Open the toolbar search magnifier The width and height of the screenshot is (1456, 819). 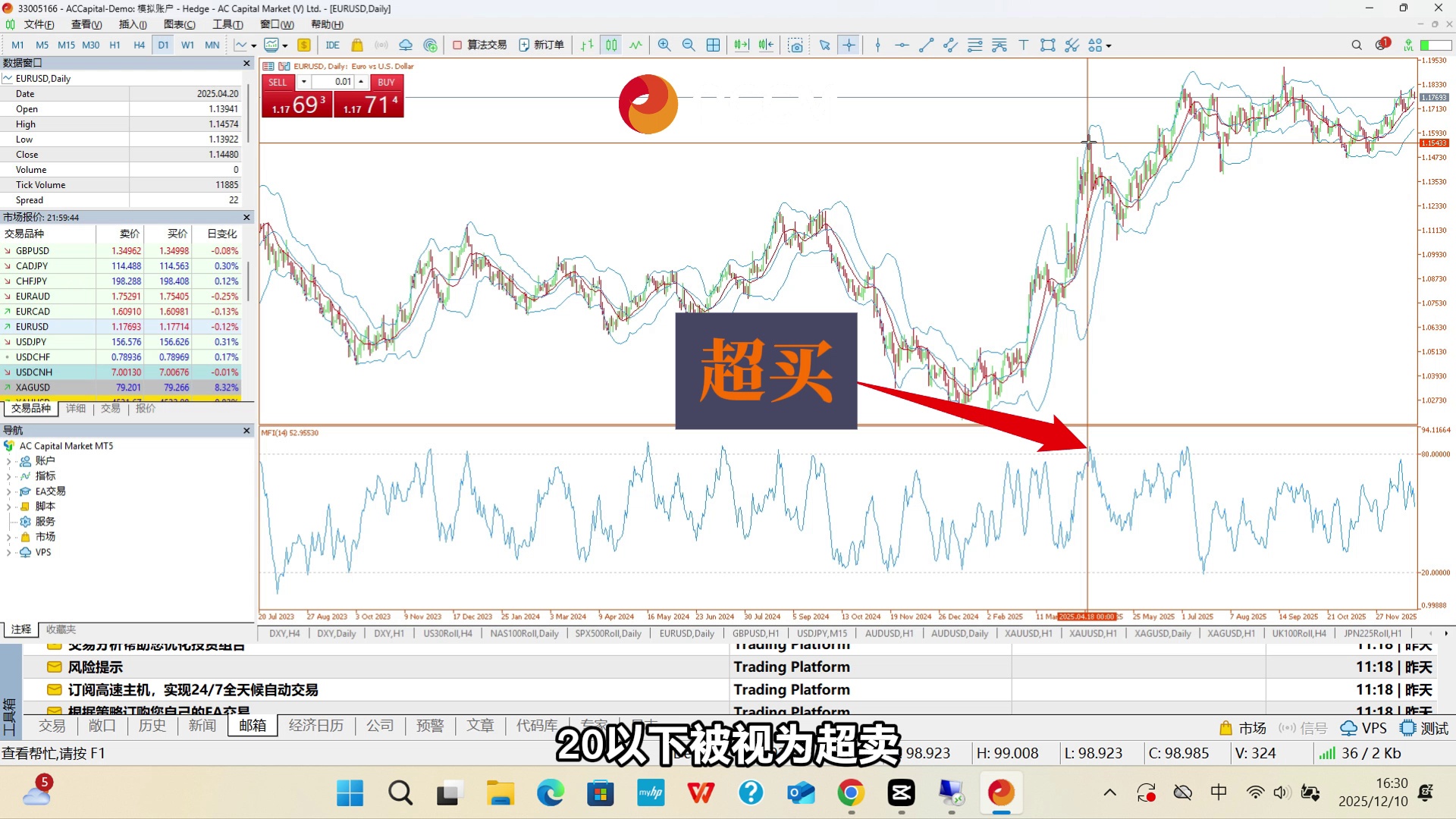coord(1357,45)
